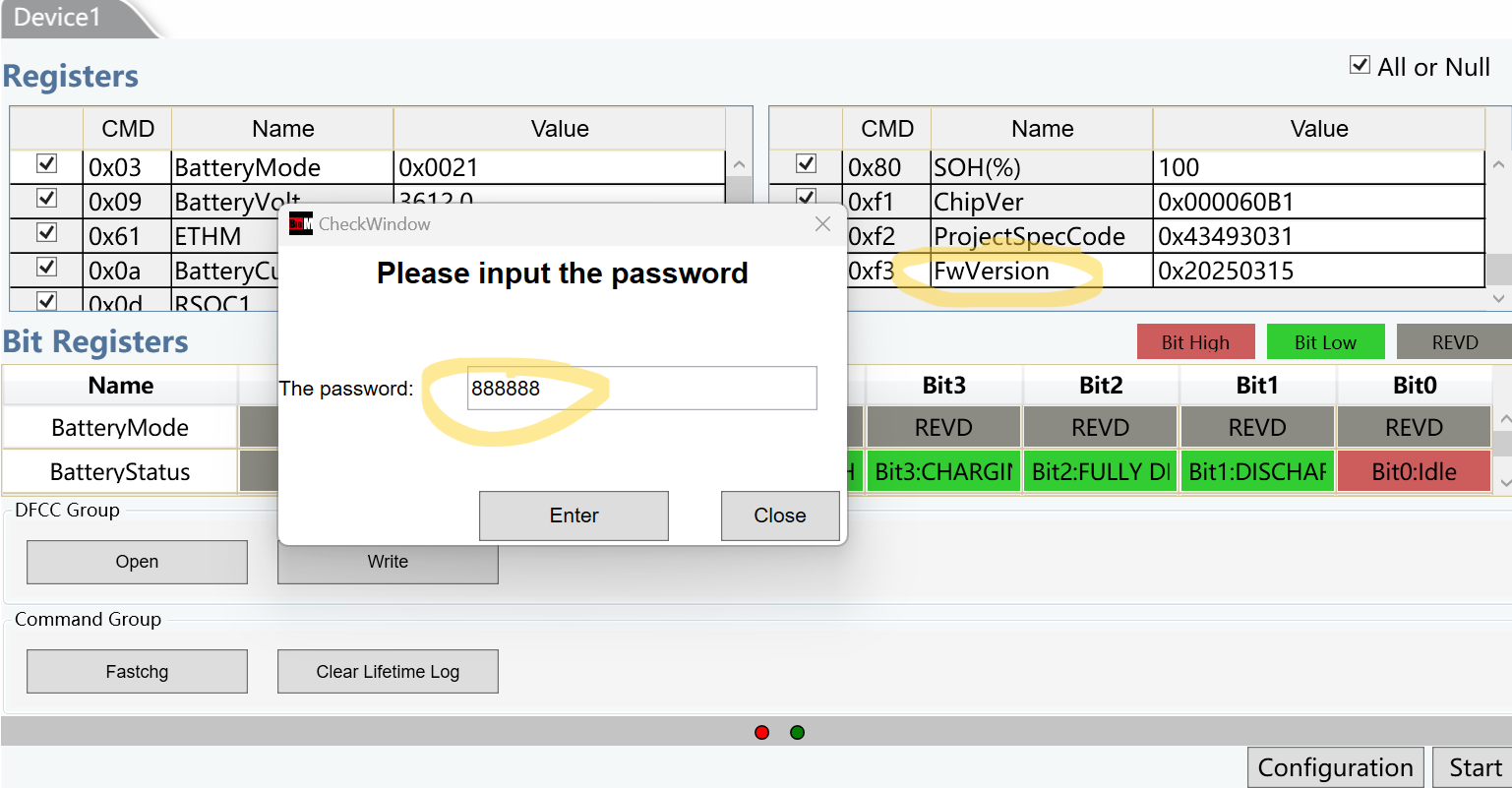Uncheck the BatteryMode 0x03 row checkbox
Image resolution: width=1512 pixels, height=788 pixels.
click(46, 164)
